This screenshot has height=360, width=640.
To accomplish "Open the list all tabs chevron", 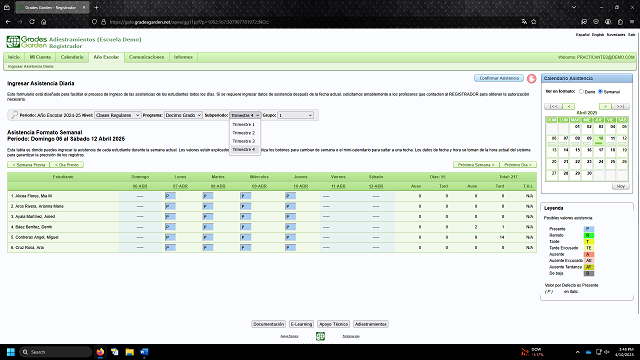I will [x=574, y=7].
